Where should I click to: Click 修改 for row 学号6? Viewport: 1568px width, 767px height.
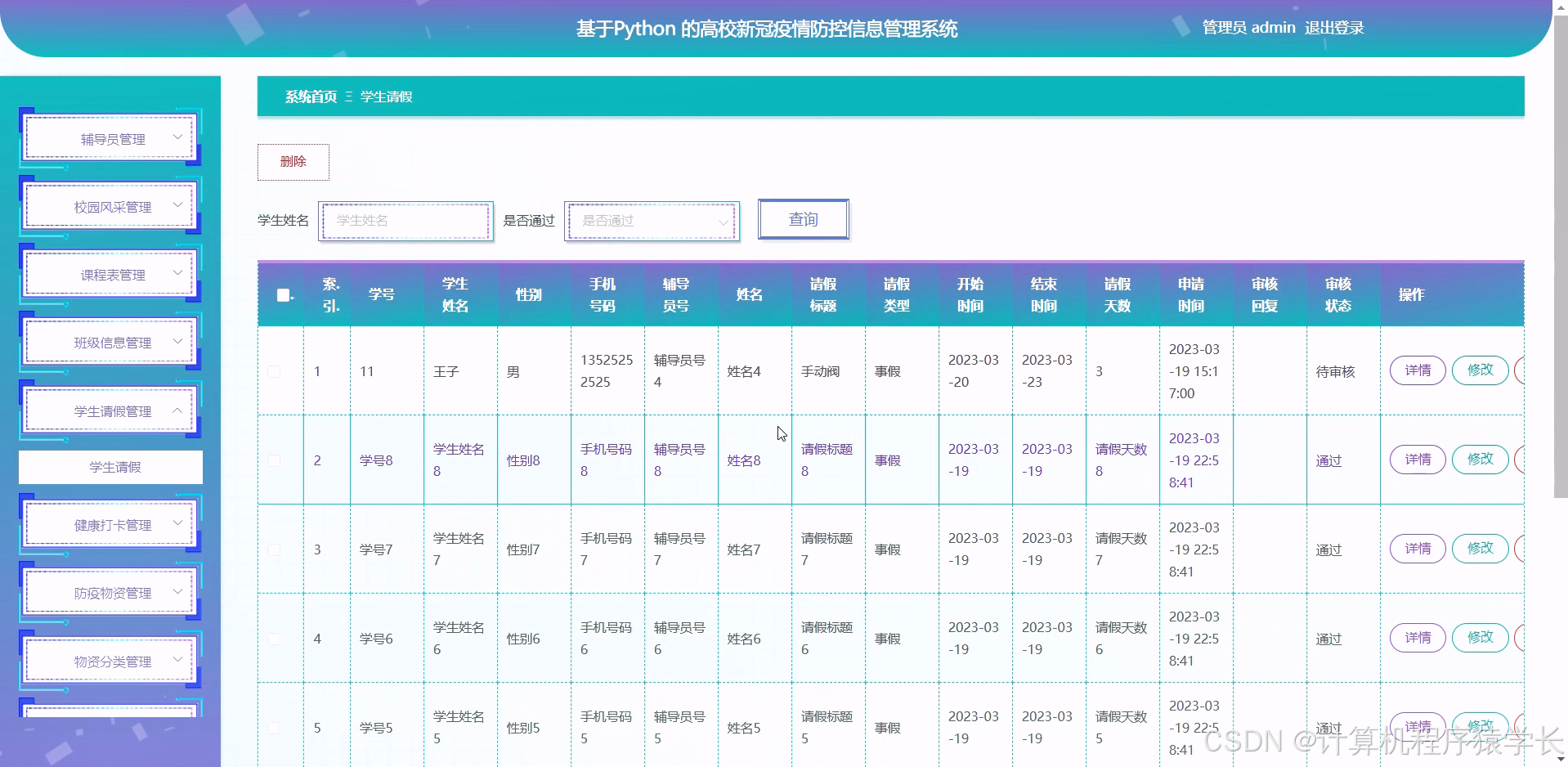click(x=1480, y=638)
